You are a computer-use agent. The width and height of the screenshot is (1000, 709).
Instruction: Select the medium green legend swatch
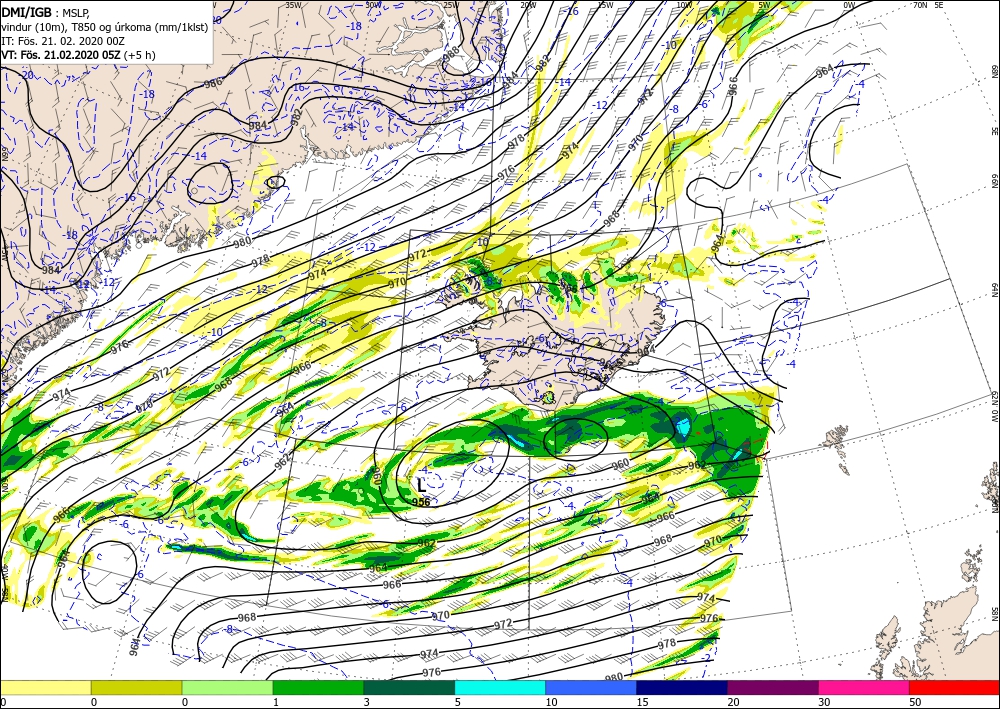[318, 687]
